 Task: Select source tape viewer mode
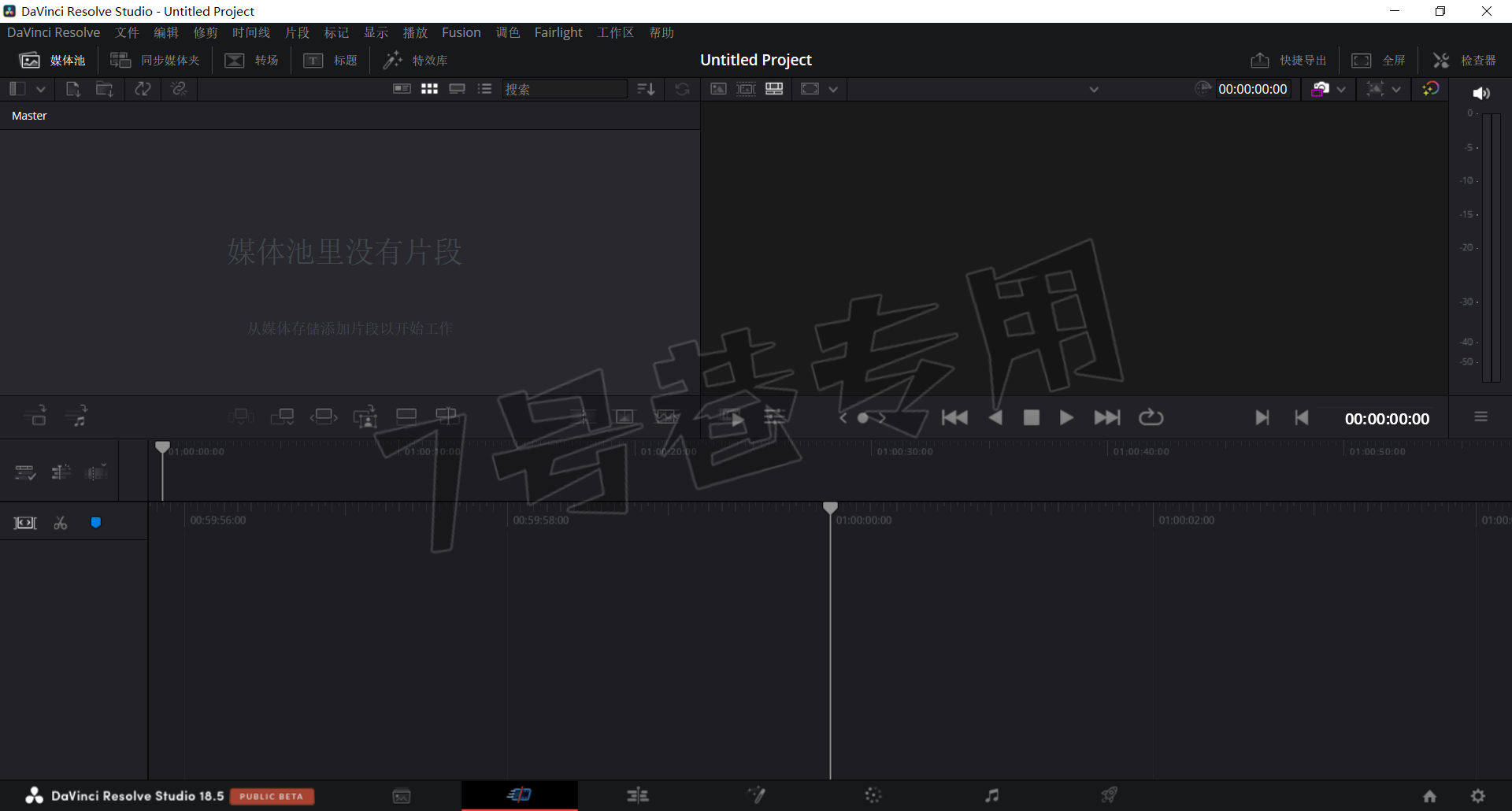746,89
